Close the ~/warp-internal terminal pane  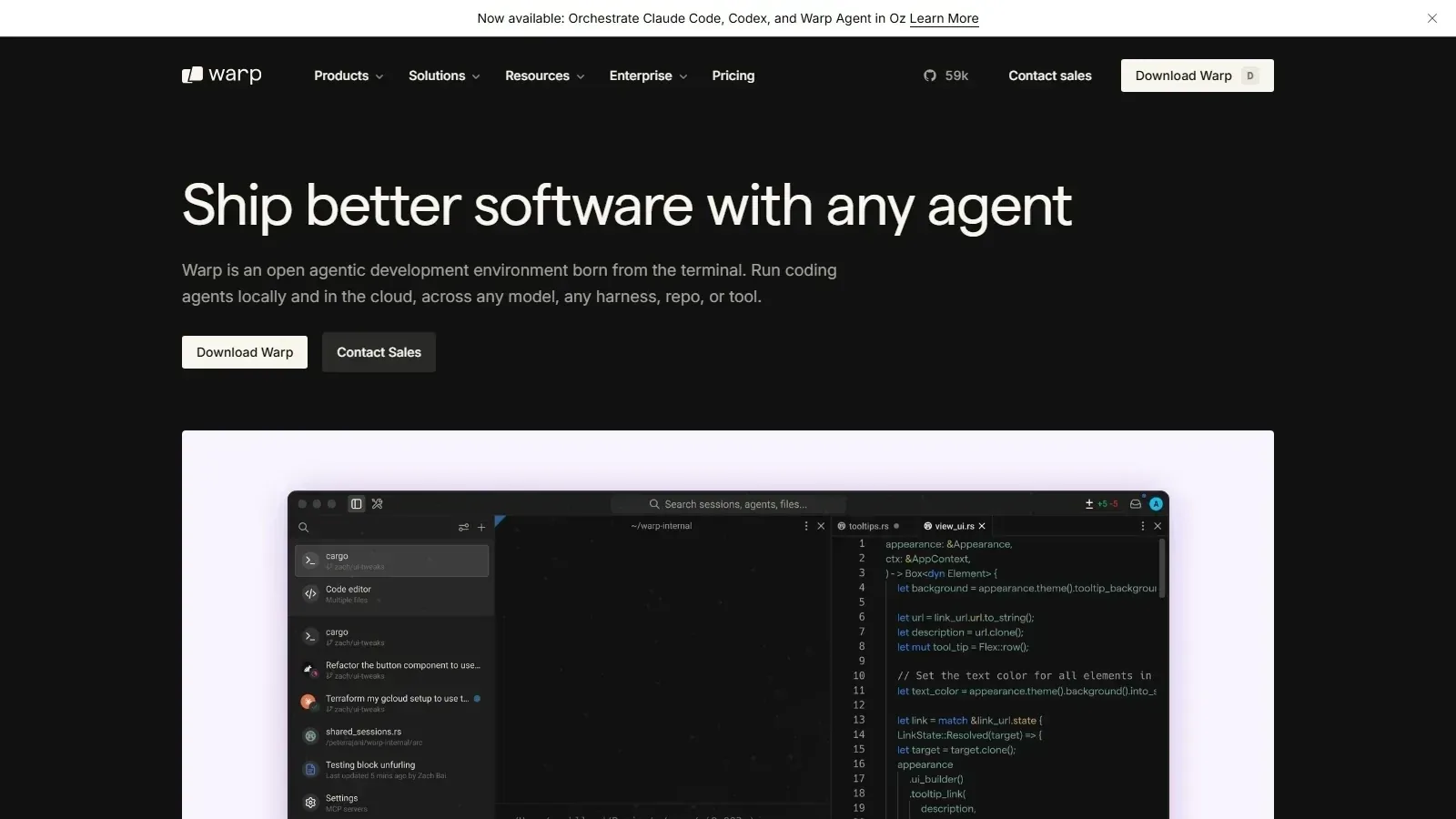pos(821,526)
